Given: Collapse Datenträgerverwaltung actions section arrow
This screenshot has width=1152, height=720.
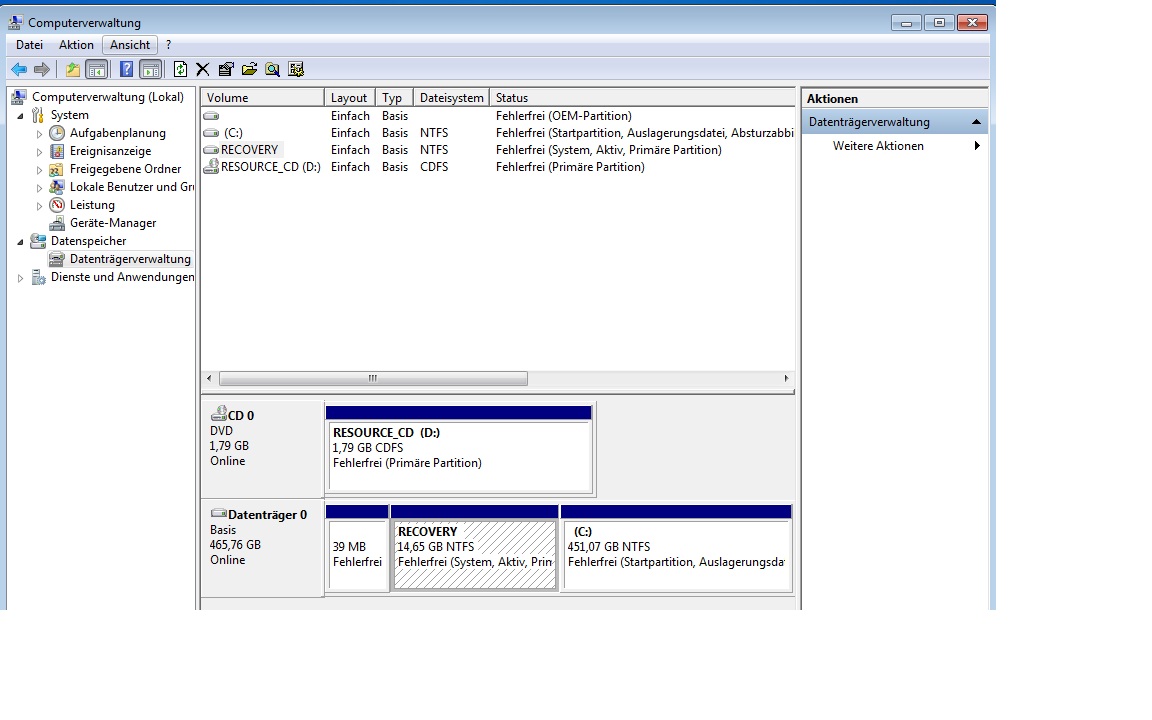Looking at the screenshot, I should pyautogui.click(x=976, y=122).
